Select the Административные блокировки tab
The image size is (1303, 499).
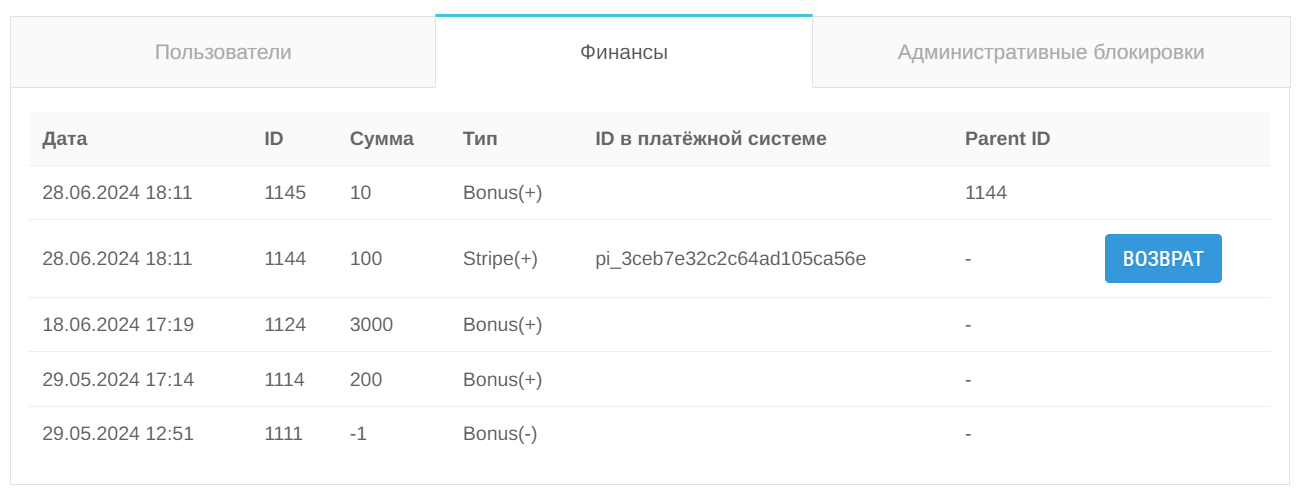pos(1051,52)
